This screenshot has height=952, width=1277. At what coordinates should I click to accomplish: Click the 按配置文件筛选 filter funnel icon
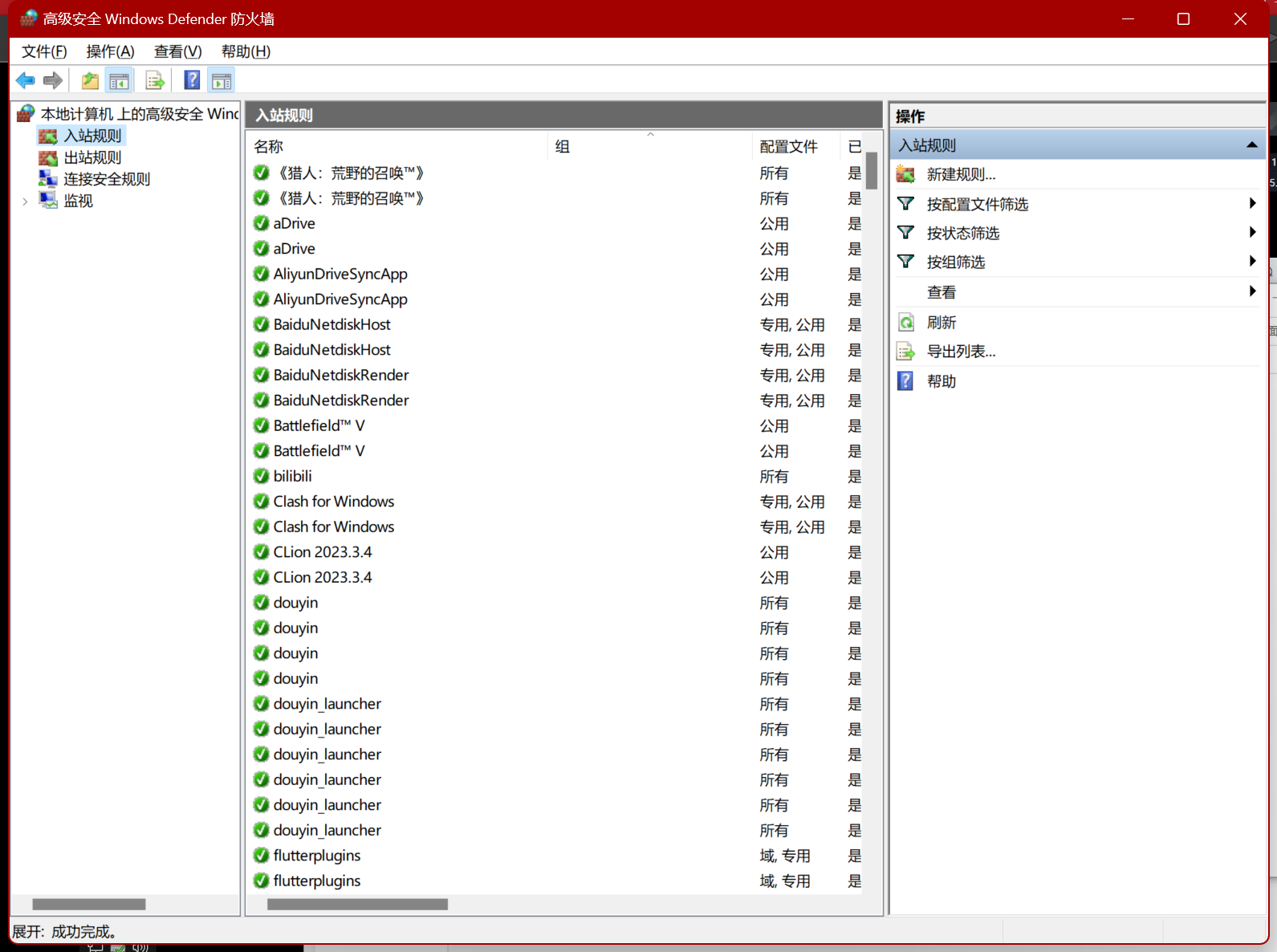pyautogui.click(x=905, y=204)
